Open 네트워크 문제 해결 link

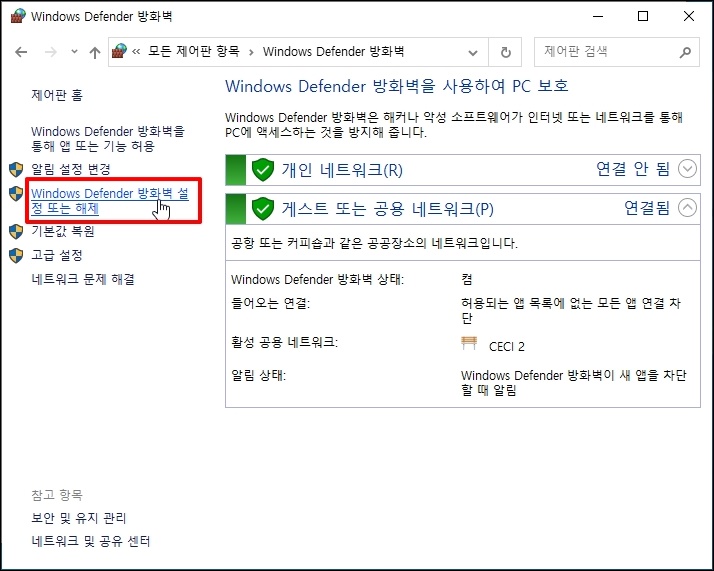[x=83, y=279]
